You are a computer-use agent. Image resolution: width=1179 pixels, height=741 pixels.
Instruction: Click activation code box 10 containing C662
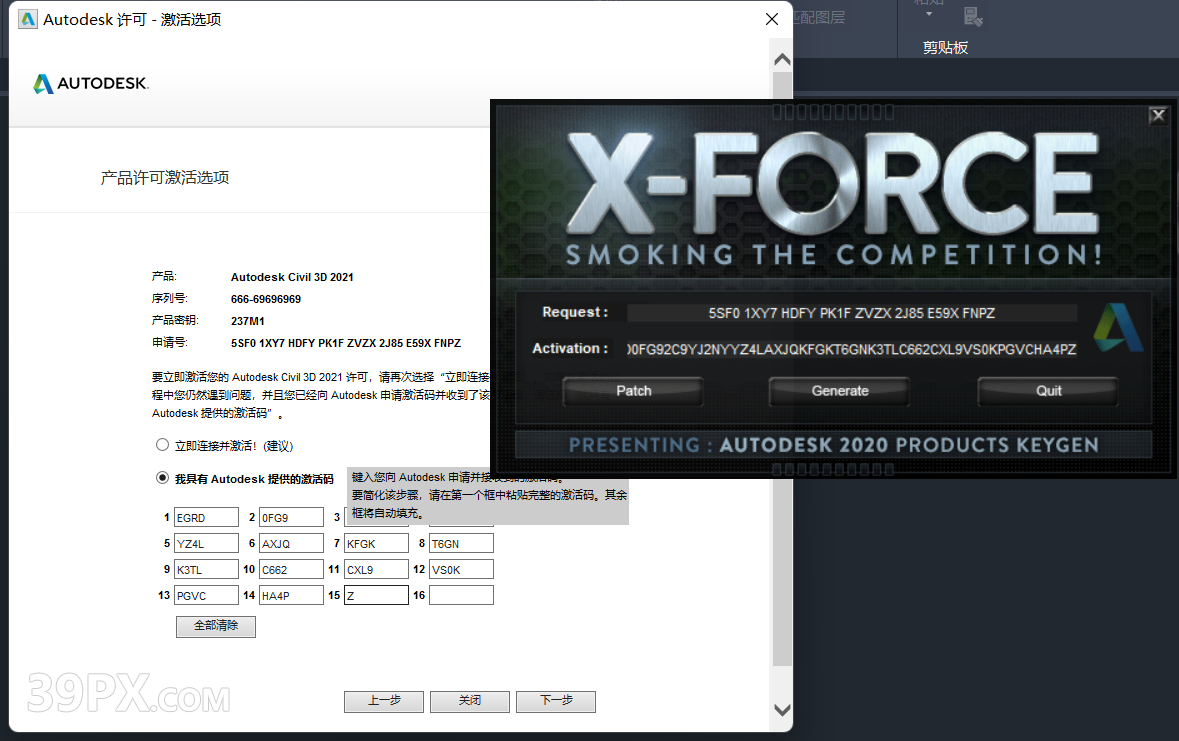click(291, 569)
